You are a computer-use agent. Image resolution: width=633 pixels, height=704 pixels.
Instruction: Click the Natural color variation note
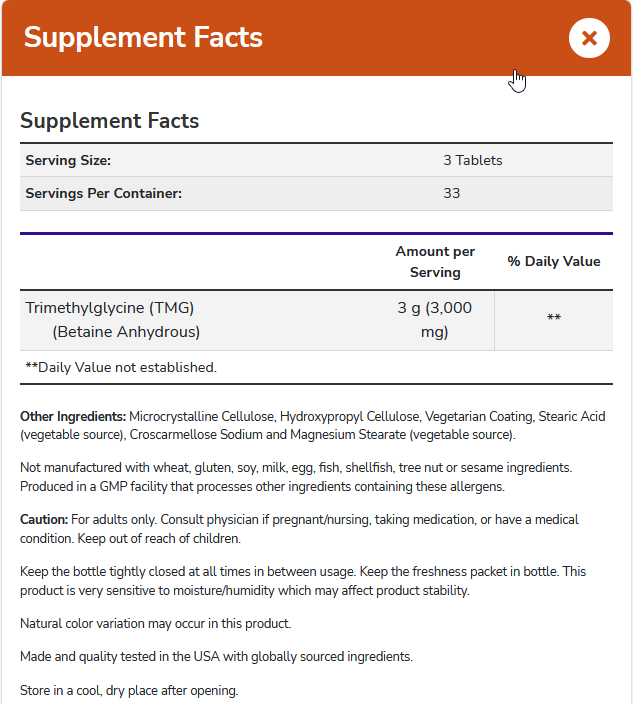155,623
